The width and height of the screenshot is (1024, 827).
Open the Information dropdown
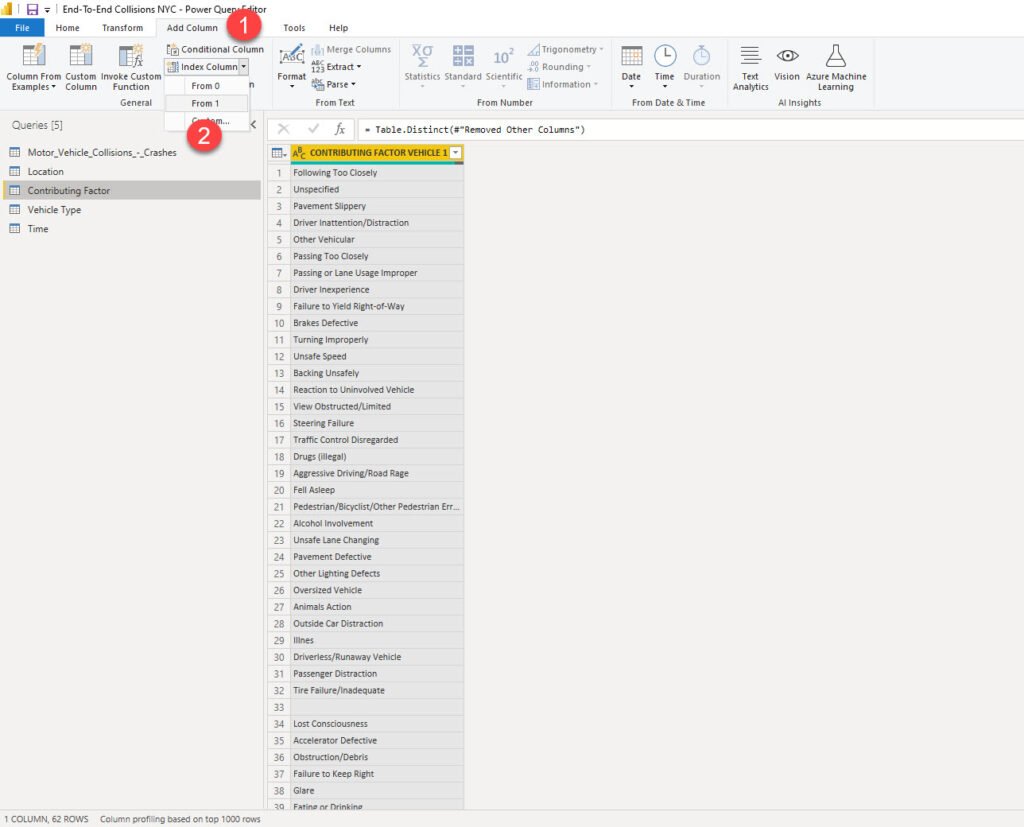coord(563,84)
